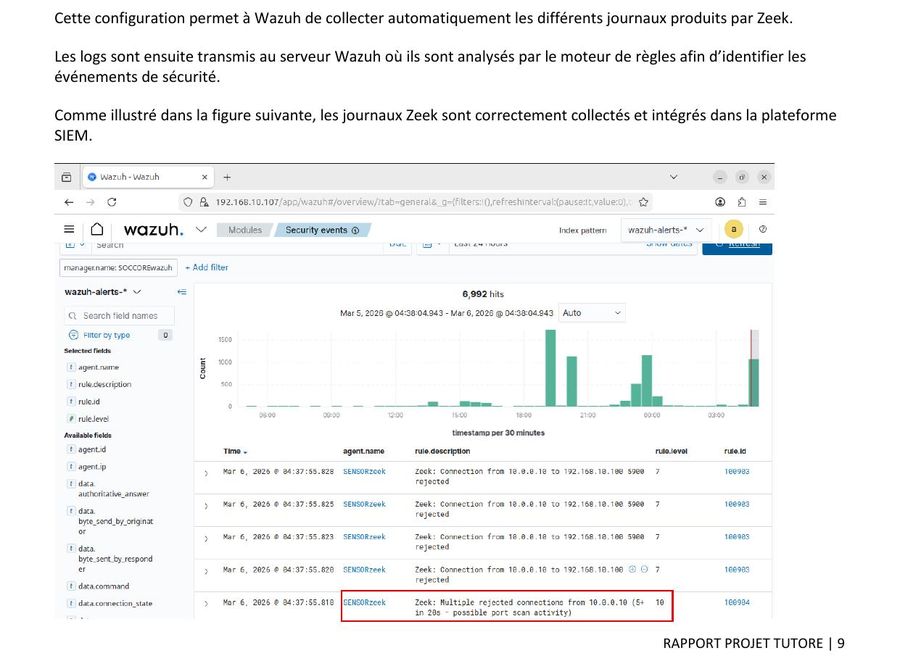Screen dimensions: 900x661
Task: Select the rule.description field
Action: (104, 384)
